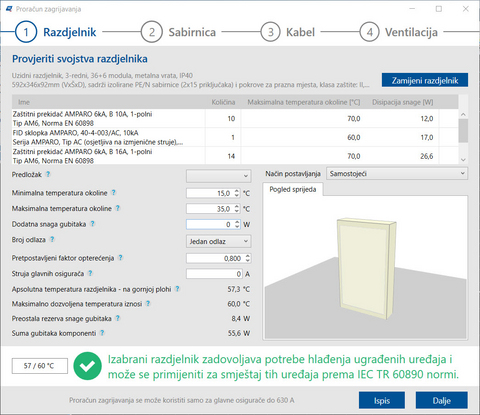Sort by Maksimalna temperatura okoline column header
Image resolution: width=480 pixels, height=415 pixels.
tap(303, 102)
